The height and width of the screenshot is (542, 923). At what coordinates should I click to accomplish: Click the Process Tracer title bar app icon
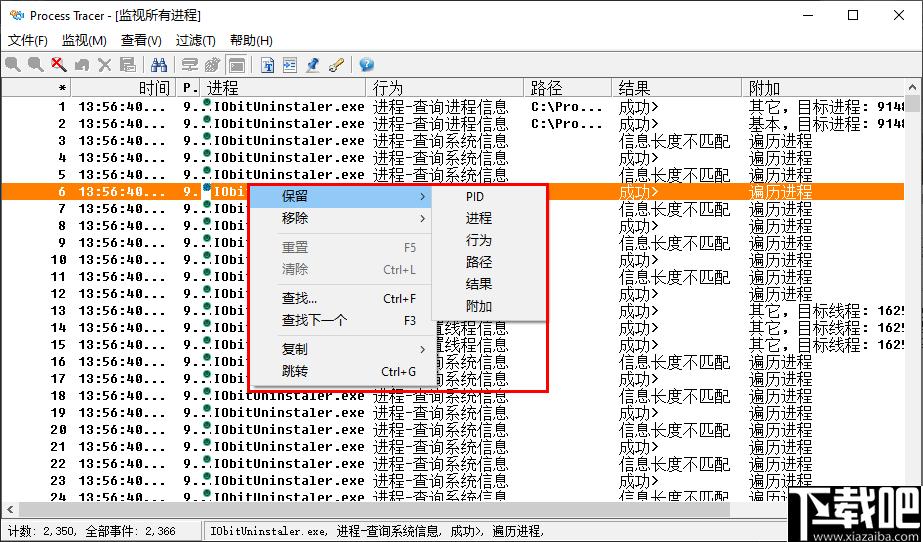16,15
